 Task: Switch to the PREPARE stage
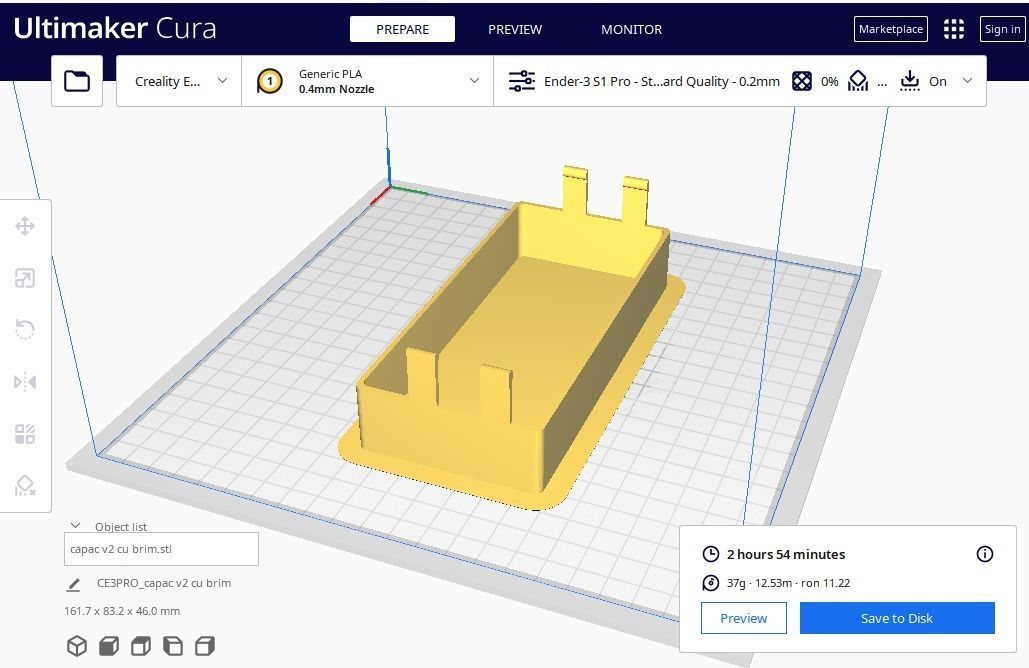pos(402,30)
